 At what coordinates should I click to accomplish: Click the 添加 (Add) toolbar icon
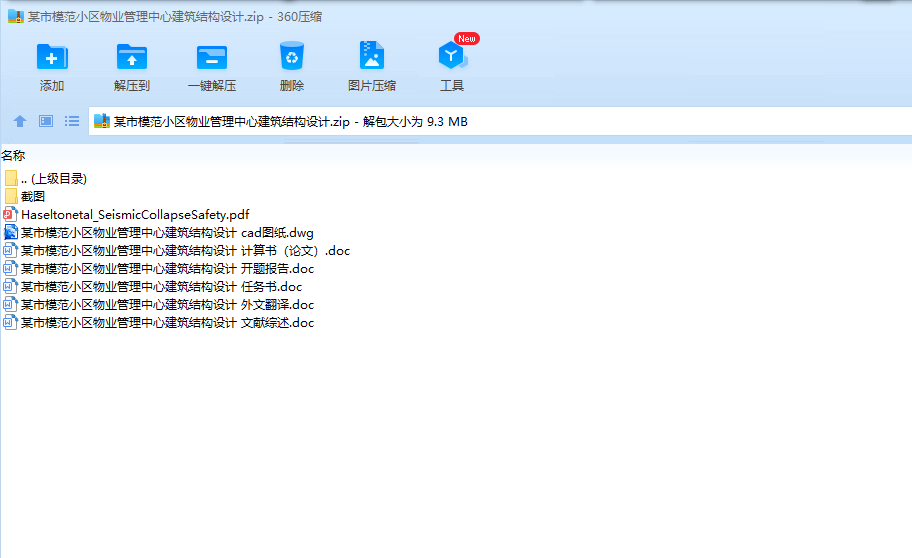(x=52, y=57)
